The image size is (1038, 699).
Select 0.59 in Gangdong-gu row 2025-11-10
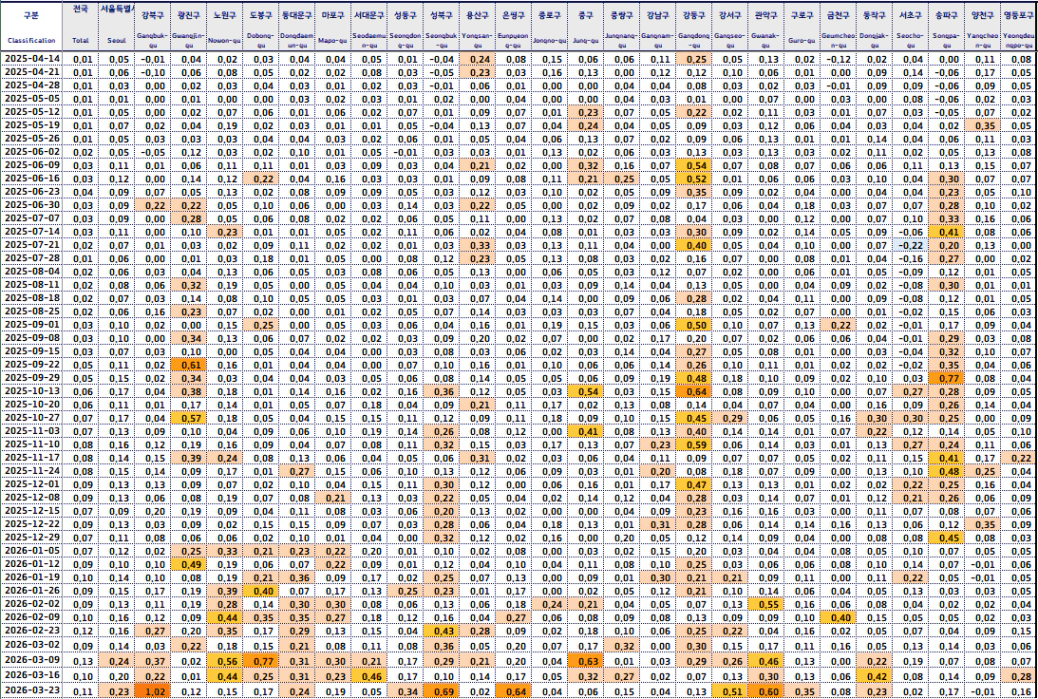point(692,444)
